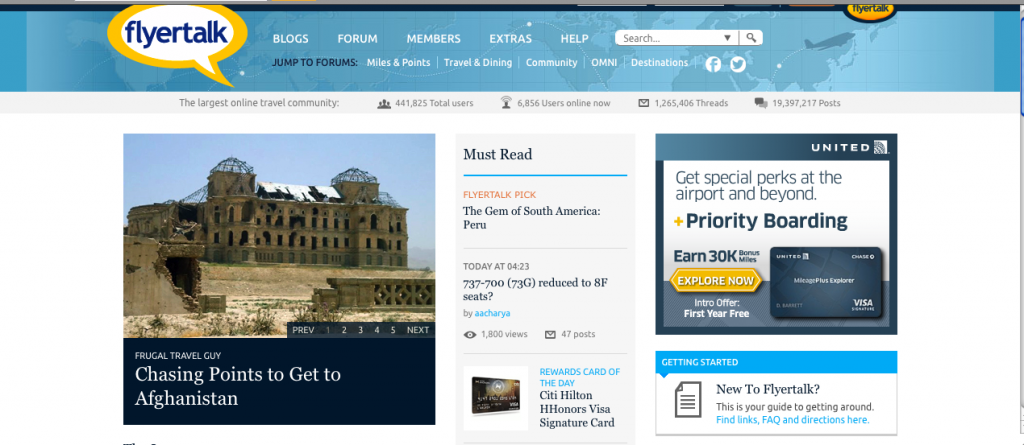Focus the Search text field
This screenshot has height=445, width=1024.
tap(669, 39)
